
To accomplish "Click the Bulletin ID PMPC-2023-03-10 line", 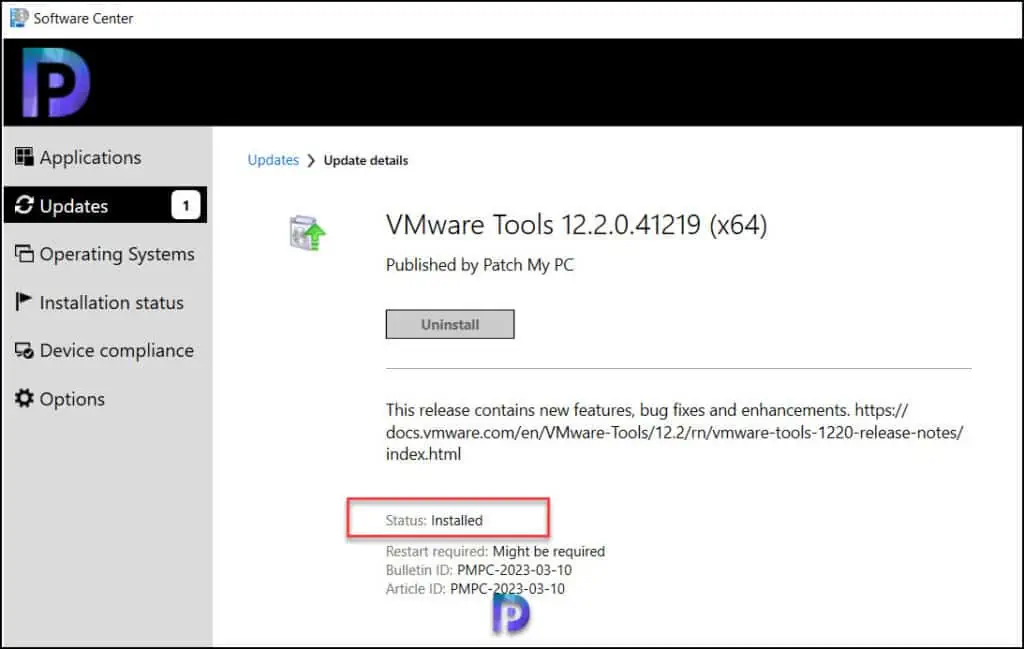I will pos(479,570).
